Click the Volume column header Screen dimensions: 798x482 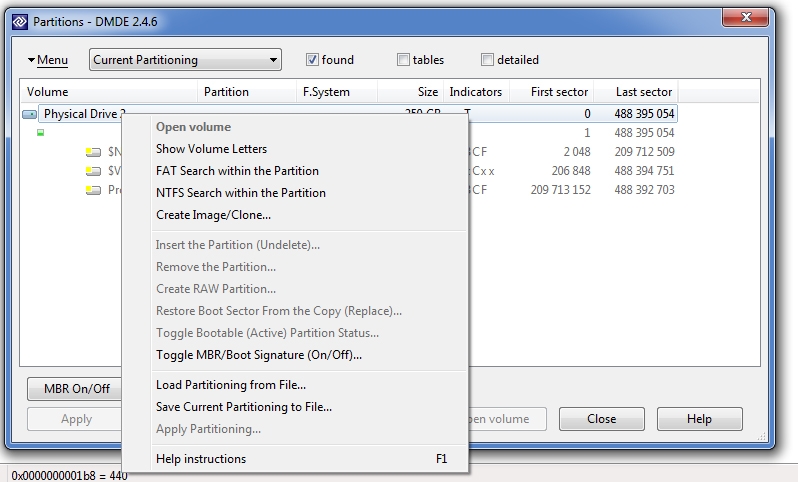point(109,92)
